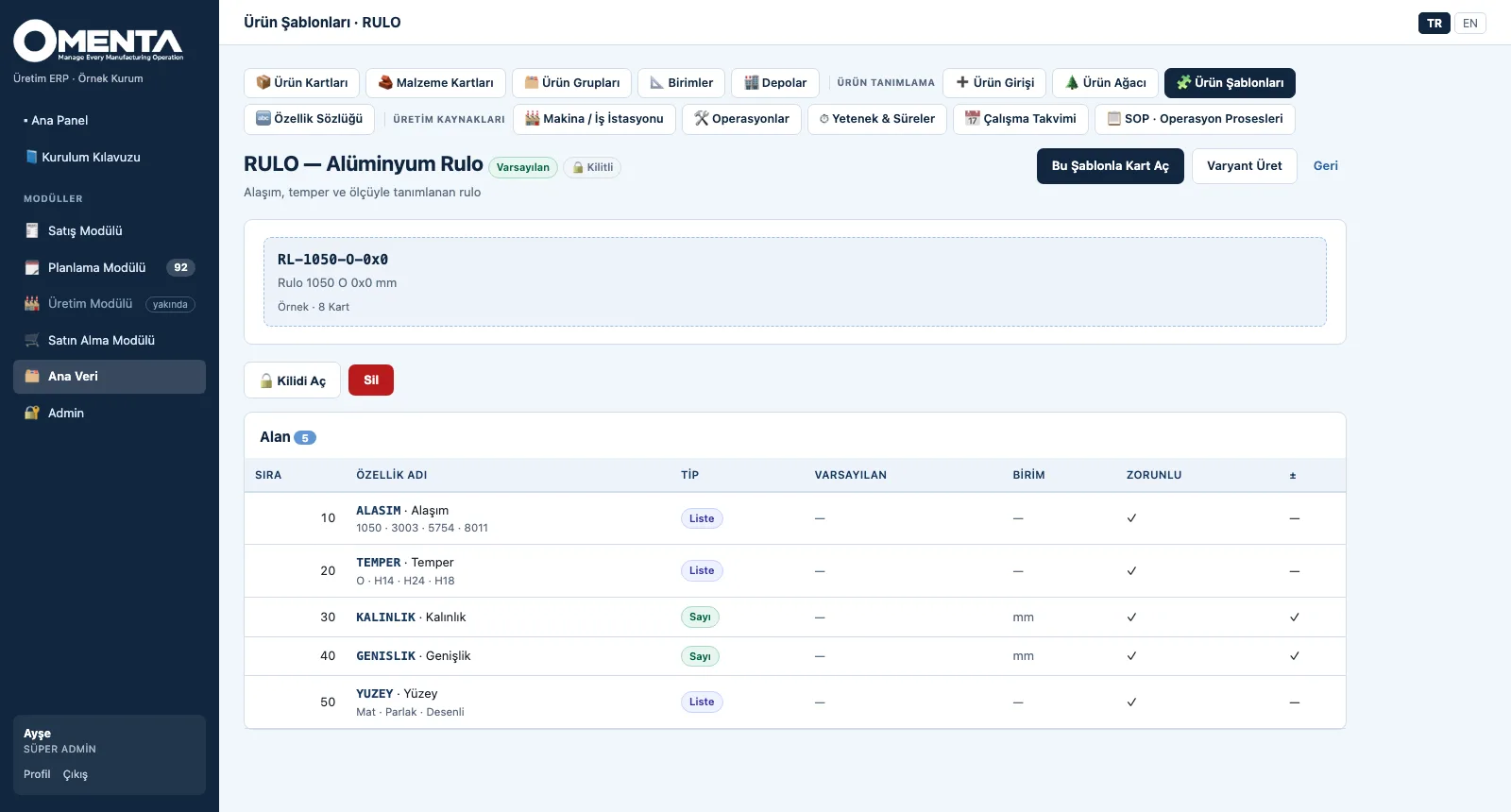Screen dimensions: 1511x812
Task: Open the Admin sidebar item
Action: coord(110,414)
